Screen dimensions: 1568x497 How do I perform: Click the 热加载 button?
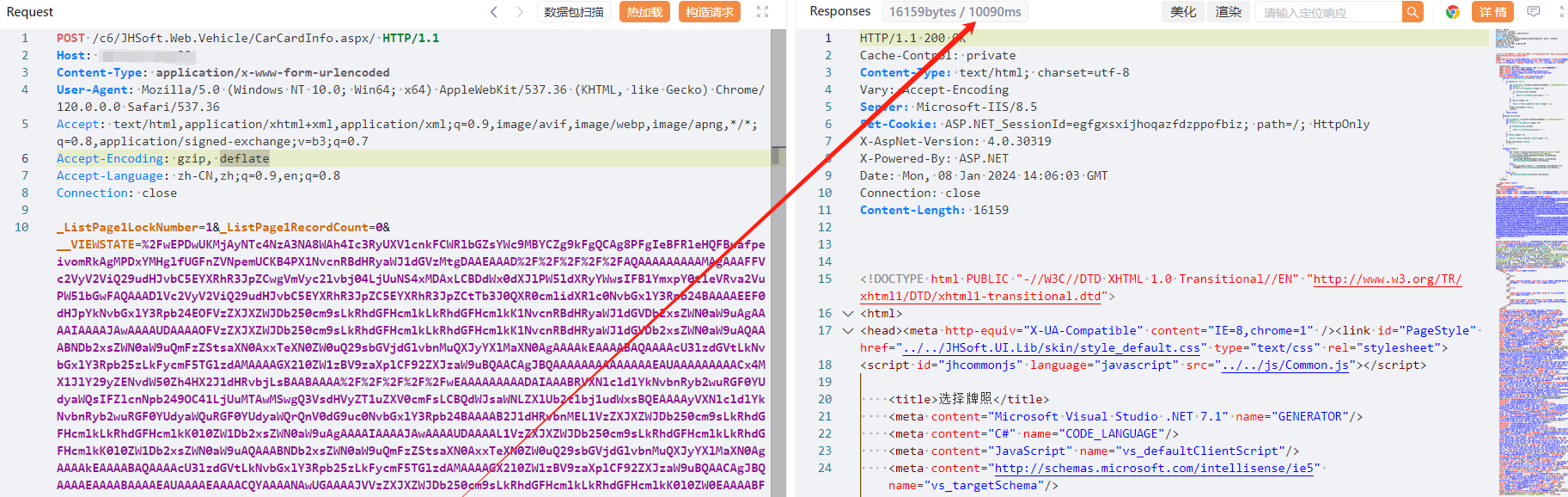(644, 12)
